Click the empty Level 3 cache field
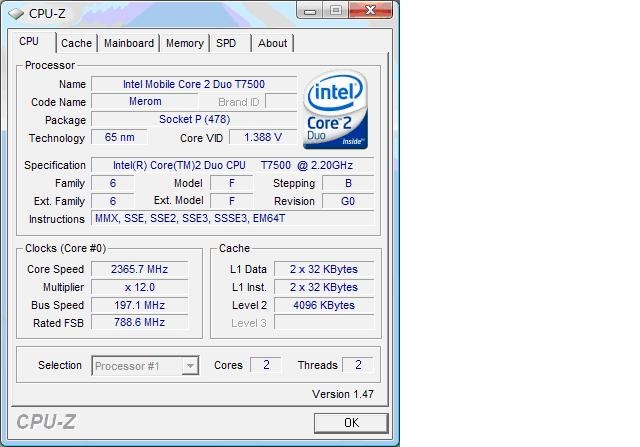The height and width of the screenshot is (447, 640). 324,322
